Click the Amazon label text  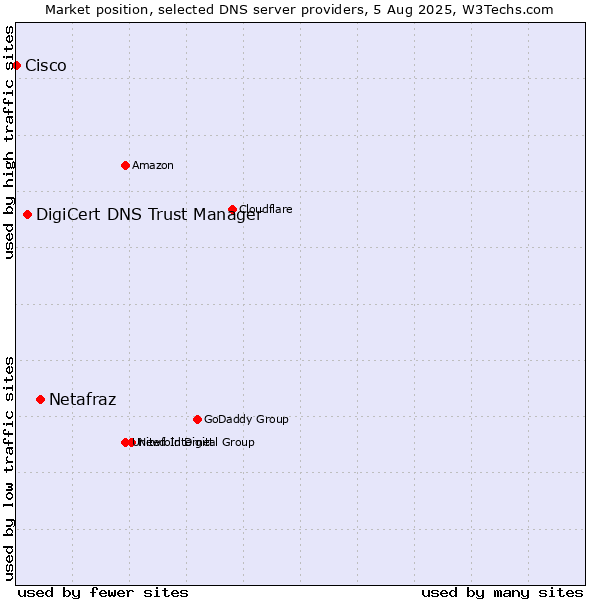[153, 165]
